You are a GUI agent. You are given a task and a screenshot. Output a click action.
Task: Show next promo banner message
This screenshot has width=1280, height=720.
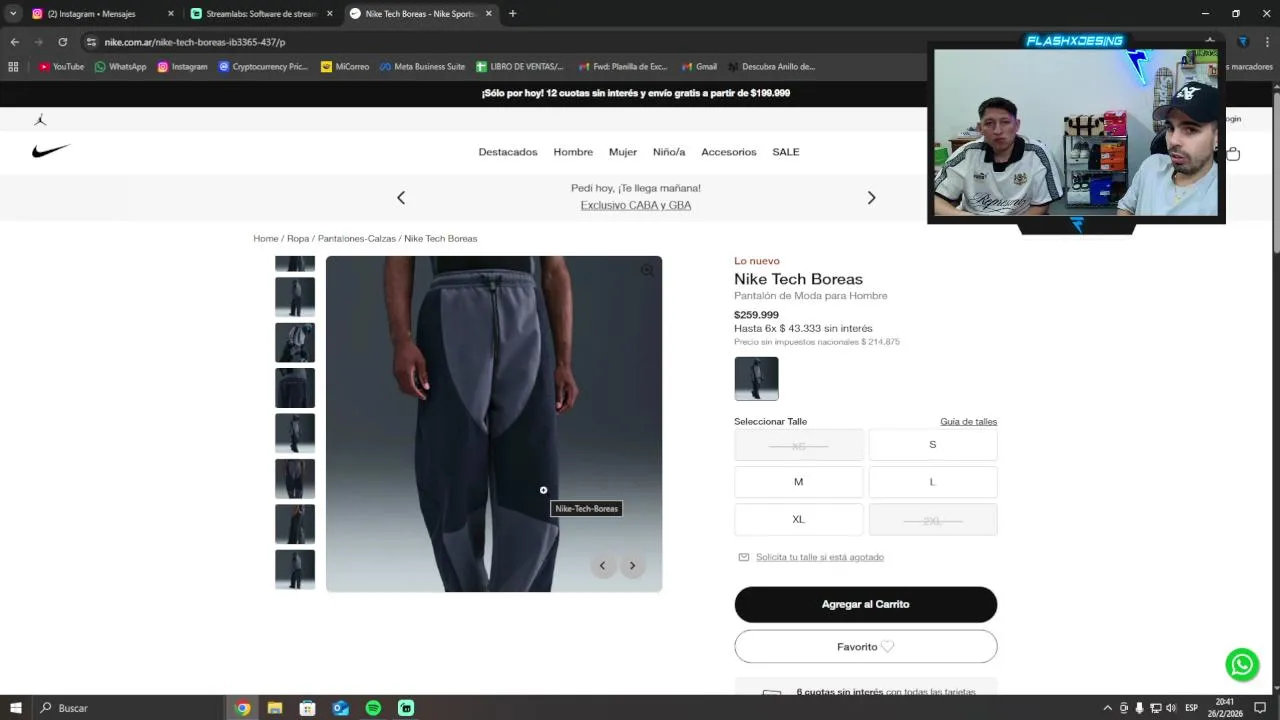871,198
